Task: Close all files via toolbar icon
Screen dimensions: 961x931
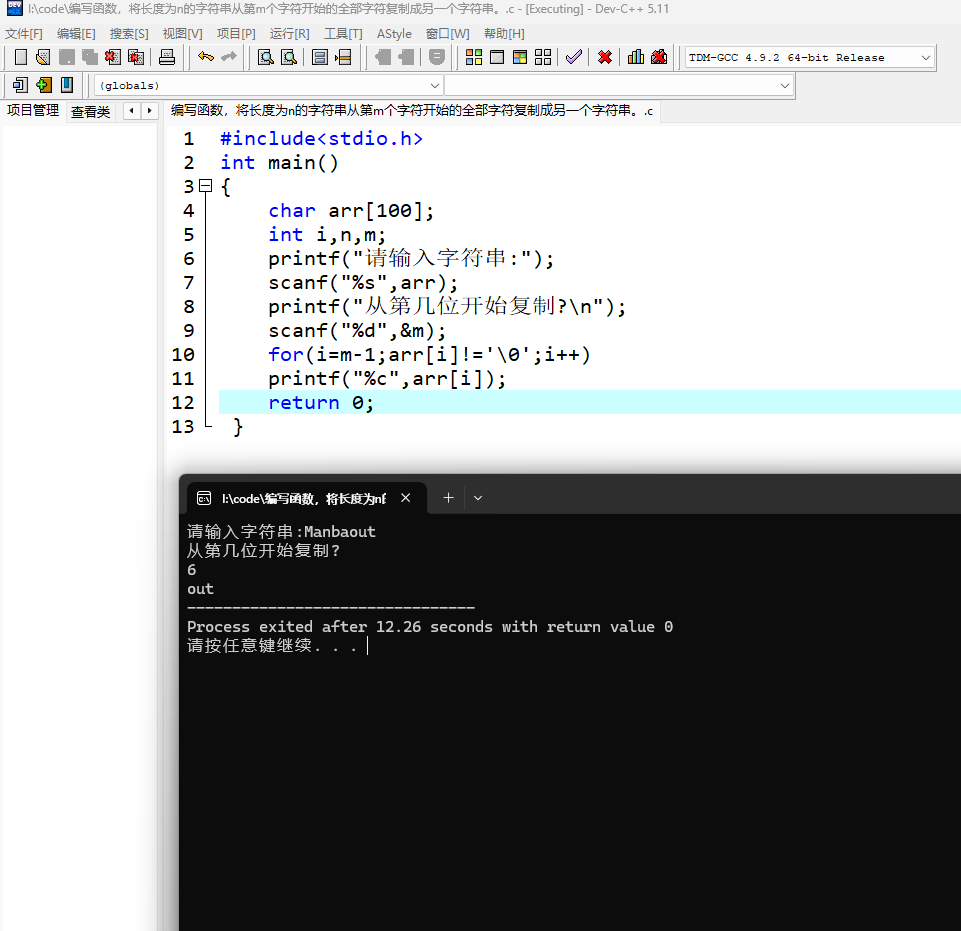Action: click(x=136, y=57)
